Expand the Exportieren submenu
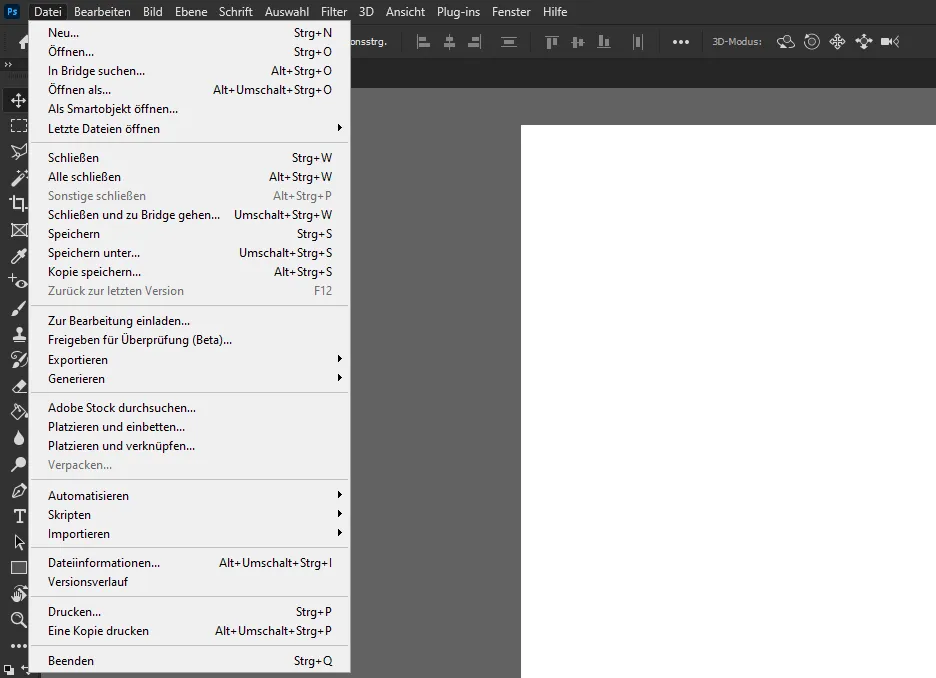 click(189, 359)
